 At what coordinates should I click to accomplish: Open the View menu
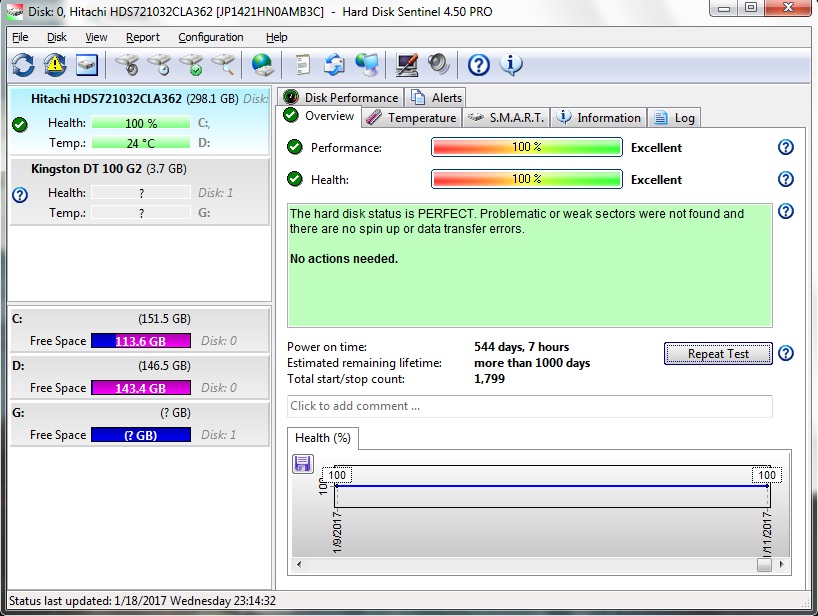click(x=97, y=37)
